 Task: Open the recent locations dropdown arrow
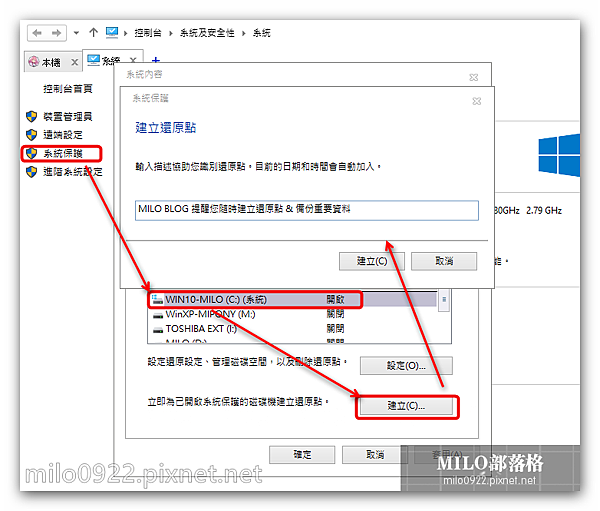tap(76, 33)
